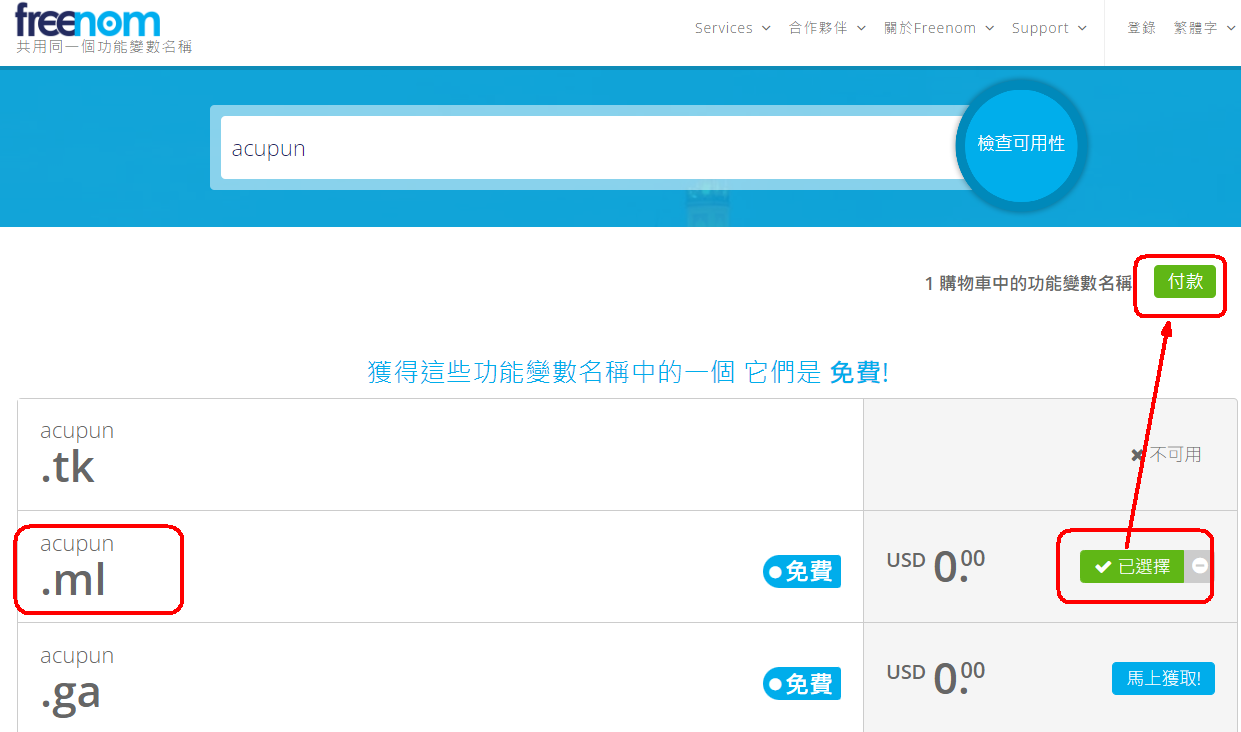Open the 登錄 login link
This screenshot has width=1241, height=732.
point(1141,28)
